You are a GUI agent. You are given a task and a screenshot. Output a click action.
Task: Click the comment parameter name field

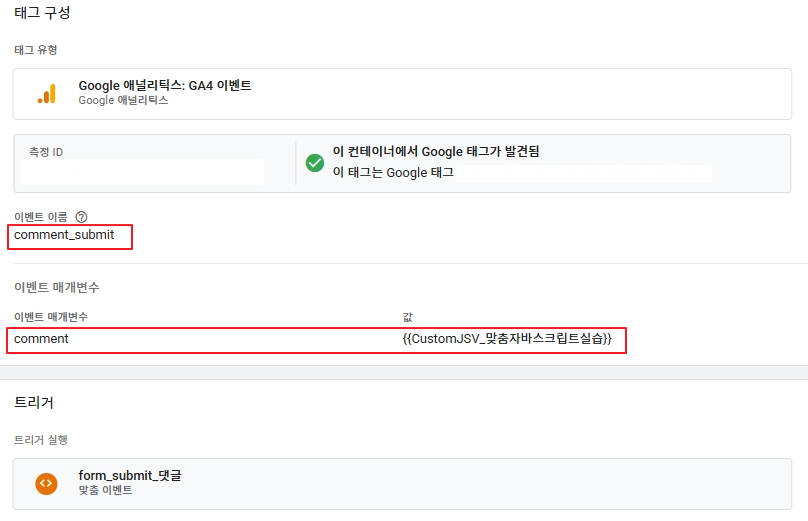pyautogui.click(x=41, y=339)
